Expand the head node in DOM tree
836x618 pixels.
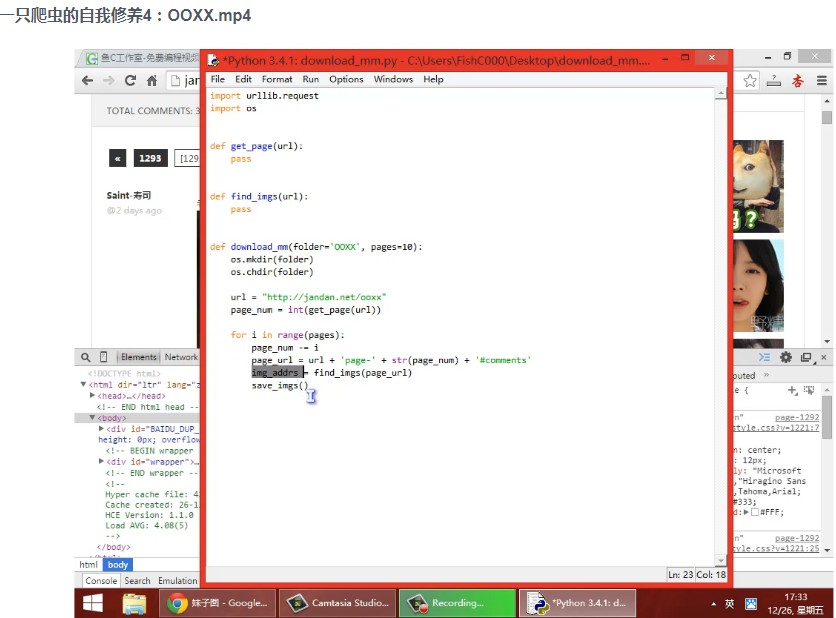93,396
